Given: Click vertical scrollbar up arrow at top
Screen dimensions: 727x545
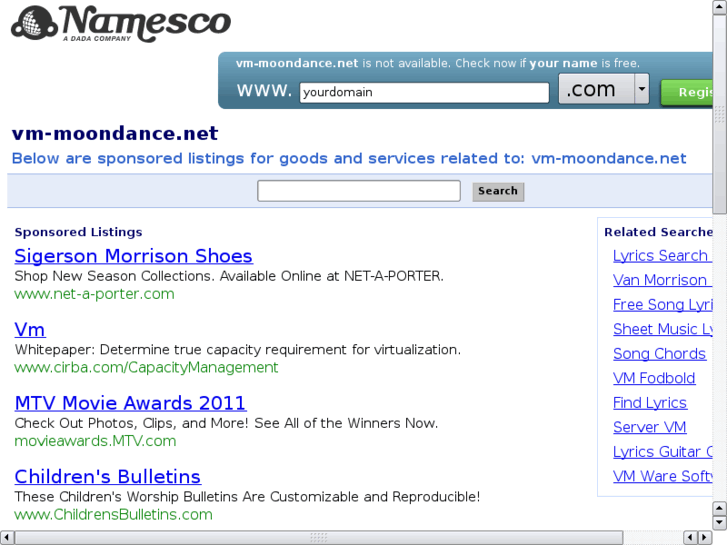Looking at the screenshot, I should [x=720, y=7].
